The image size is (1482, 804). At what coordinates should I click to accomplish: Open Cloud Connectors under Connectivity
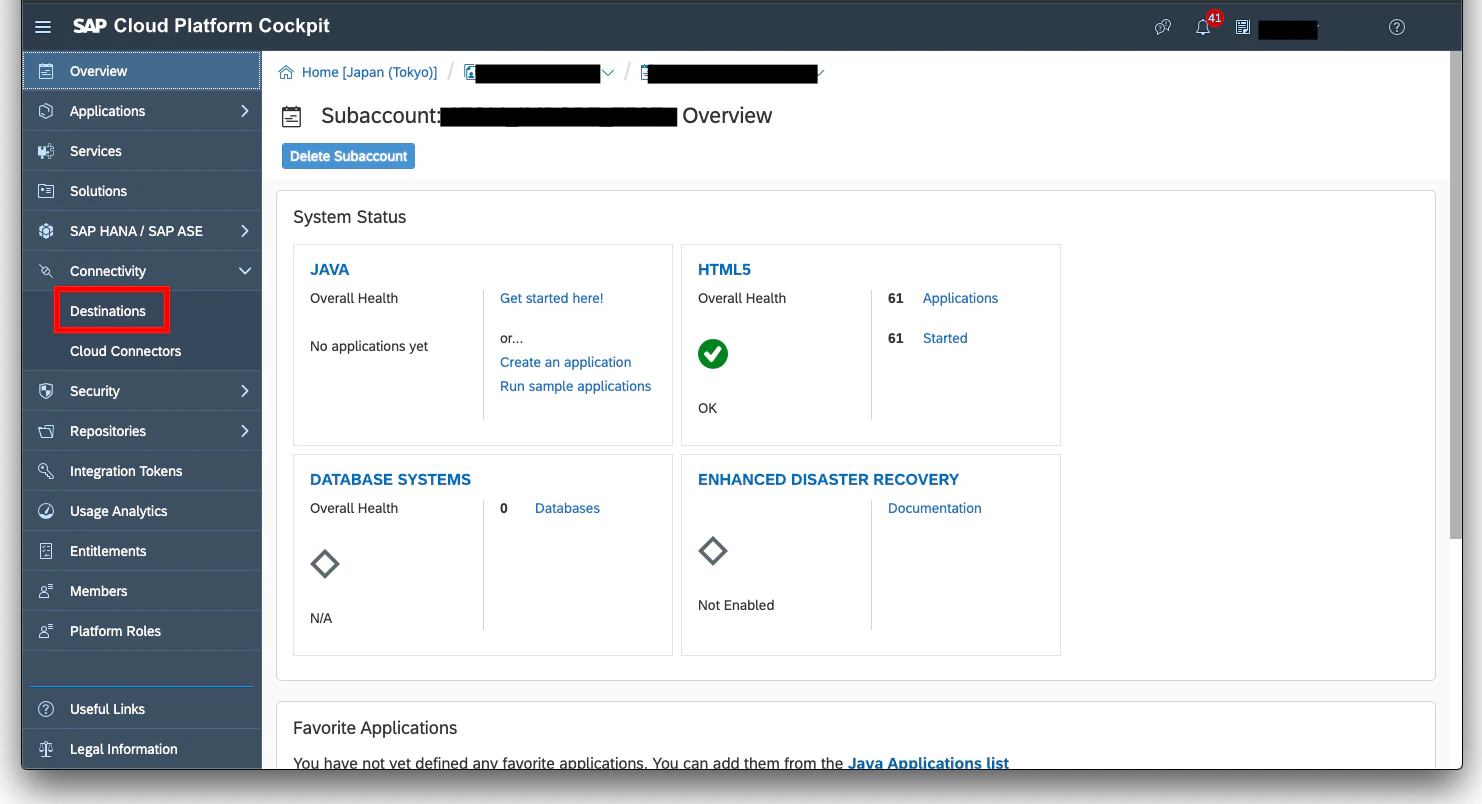coord(126,351)
